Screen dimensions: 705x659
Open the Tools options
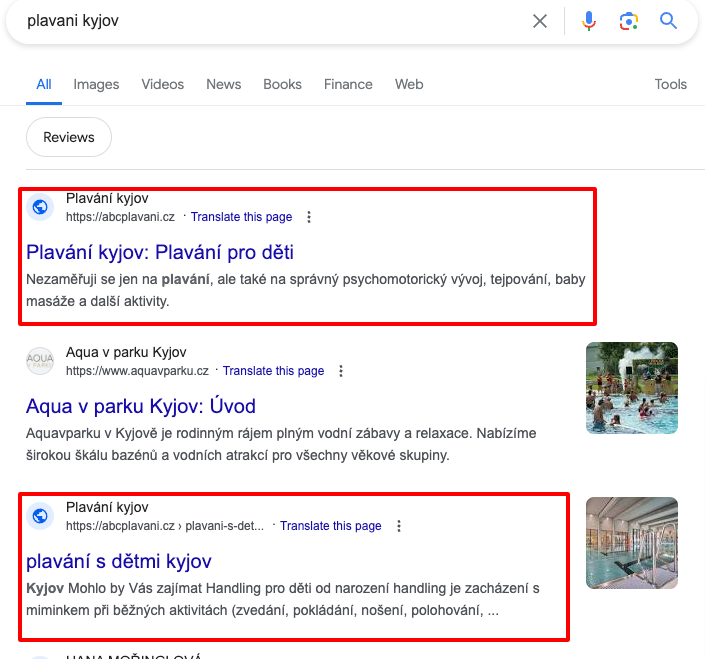pyautogui.click(x=670, y=85)
